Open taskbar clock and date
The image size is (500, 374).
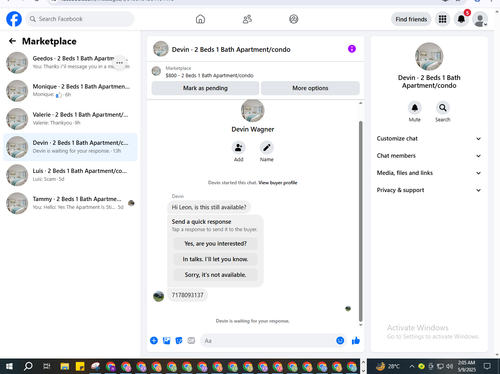point(466,366)
